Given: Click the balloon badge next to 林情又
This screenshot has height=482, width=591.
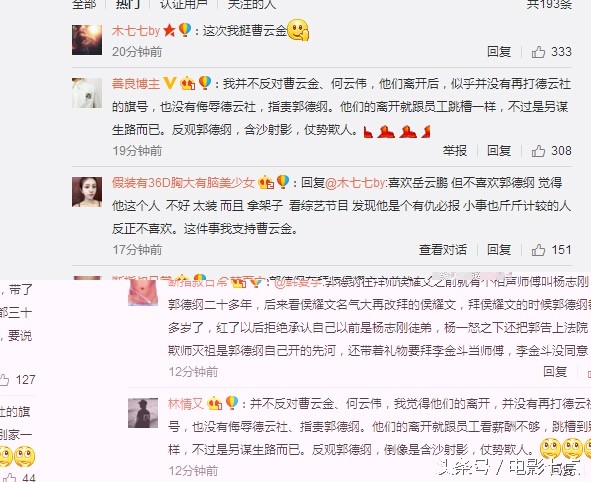Looking at the screenshot, I should (232, 403).
